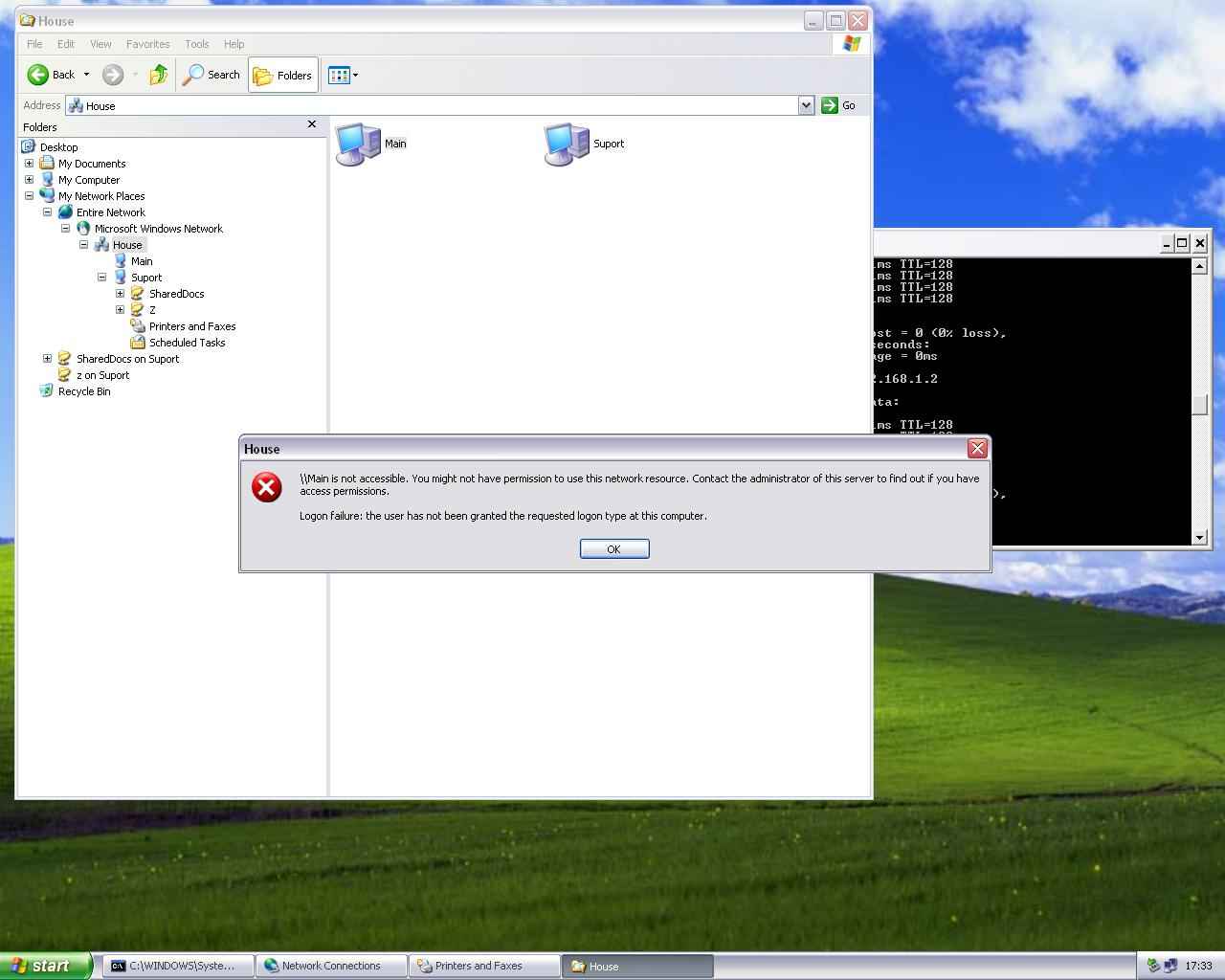
Task: Open the Tools menu
Action: (196, 44)
